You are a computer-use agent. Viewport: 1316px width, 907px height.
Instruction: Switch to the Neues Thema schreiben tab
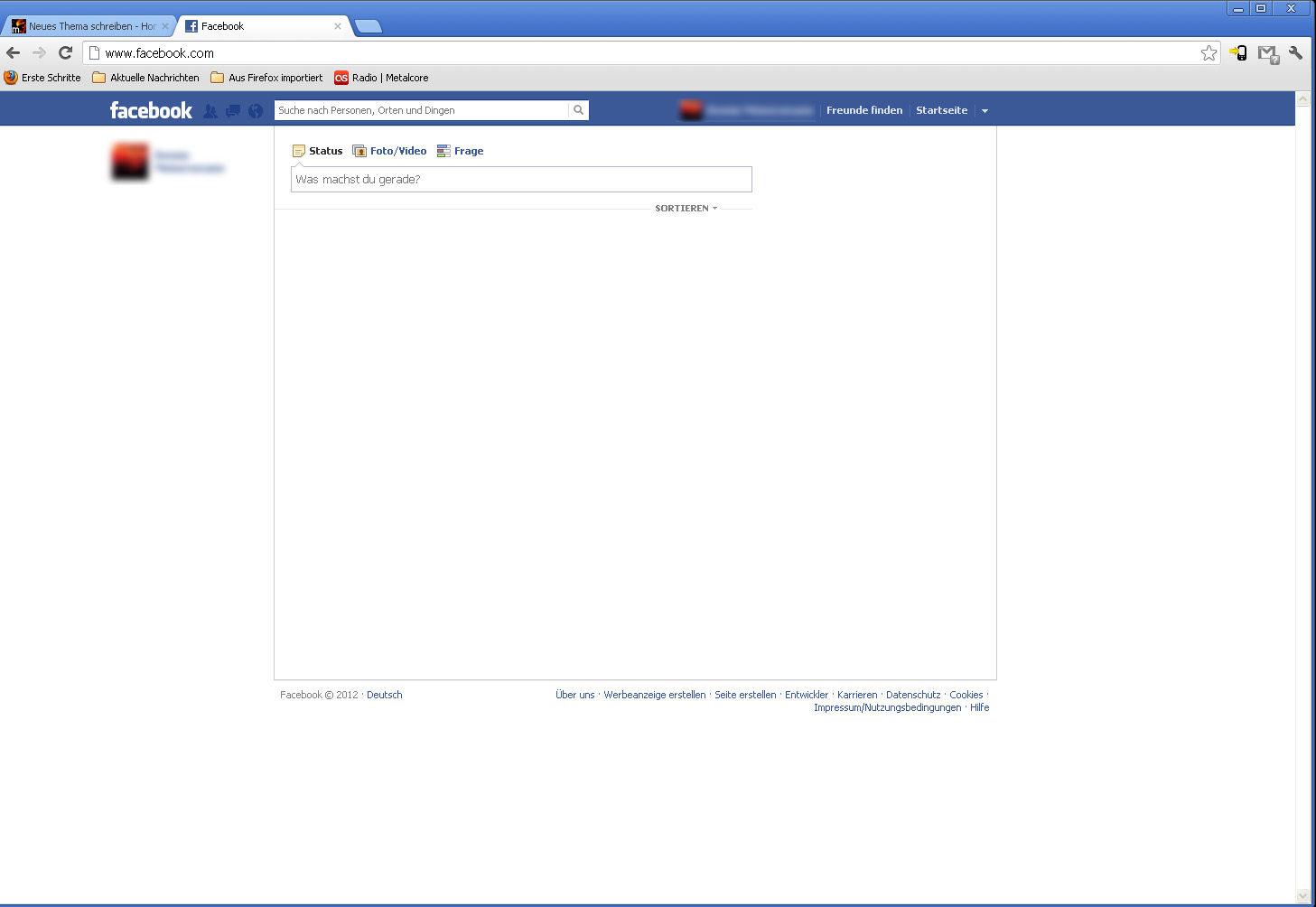pos(86,25)
